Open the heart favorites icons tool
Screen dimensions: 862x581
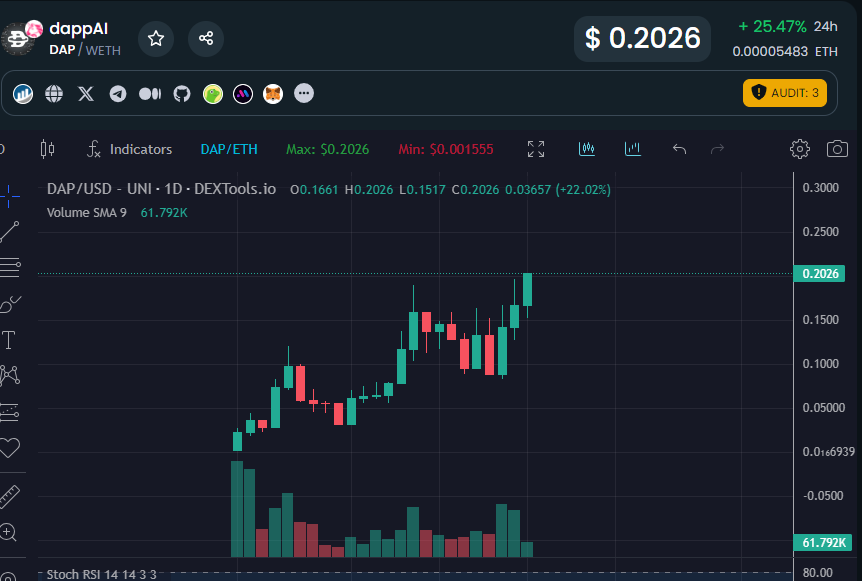tap(9, 447)
